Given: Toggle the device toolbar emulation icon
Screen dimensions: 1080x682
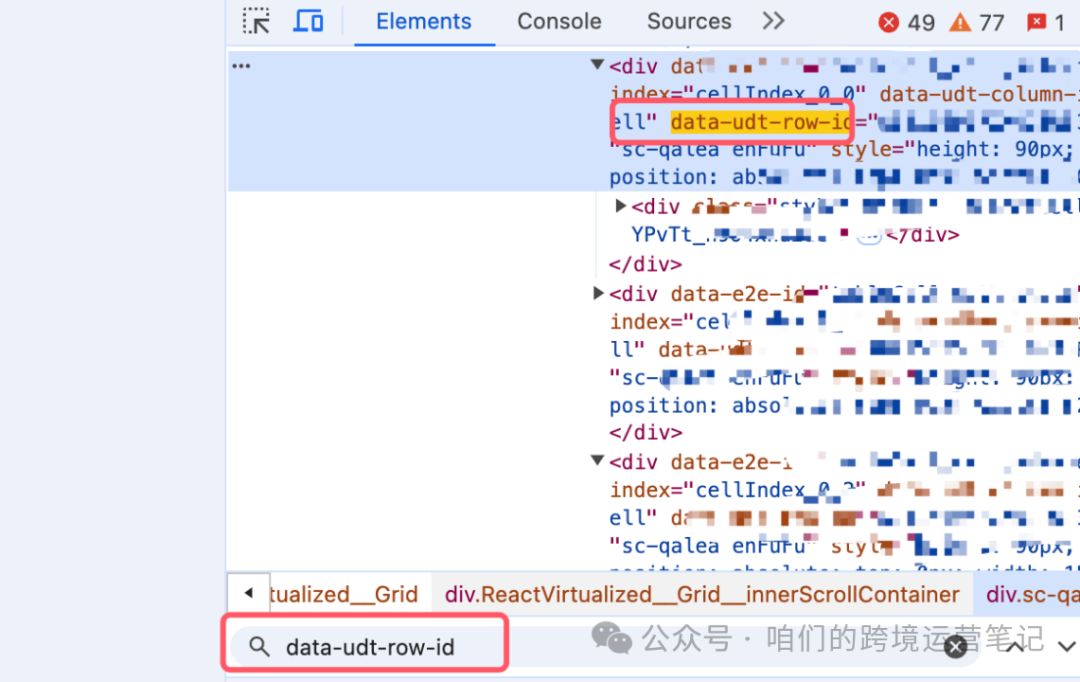Looking at the screenshot, I should (308, 20).
